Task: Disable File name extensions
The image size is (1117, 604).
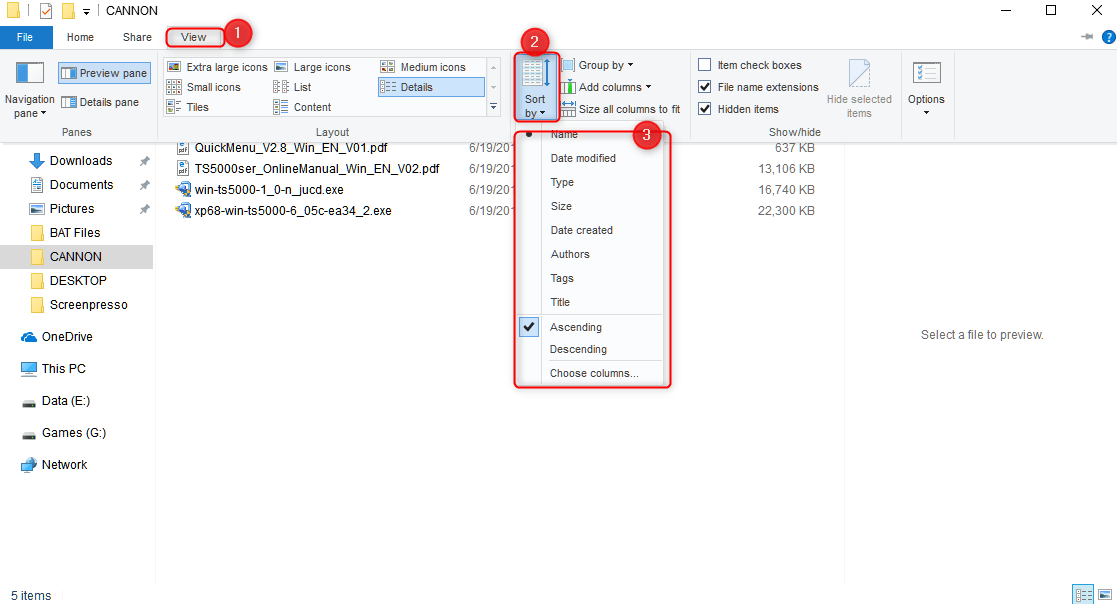Action: tap(705, 87)
